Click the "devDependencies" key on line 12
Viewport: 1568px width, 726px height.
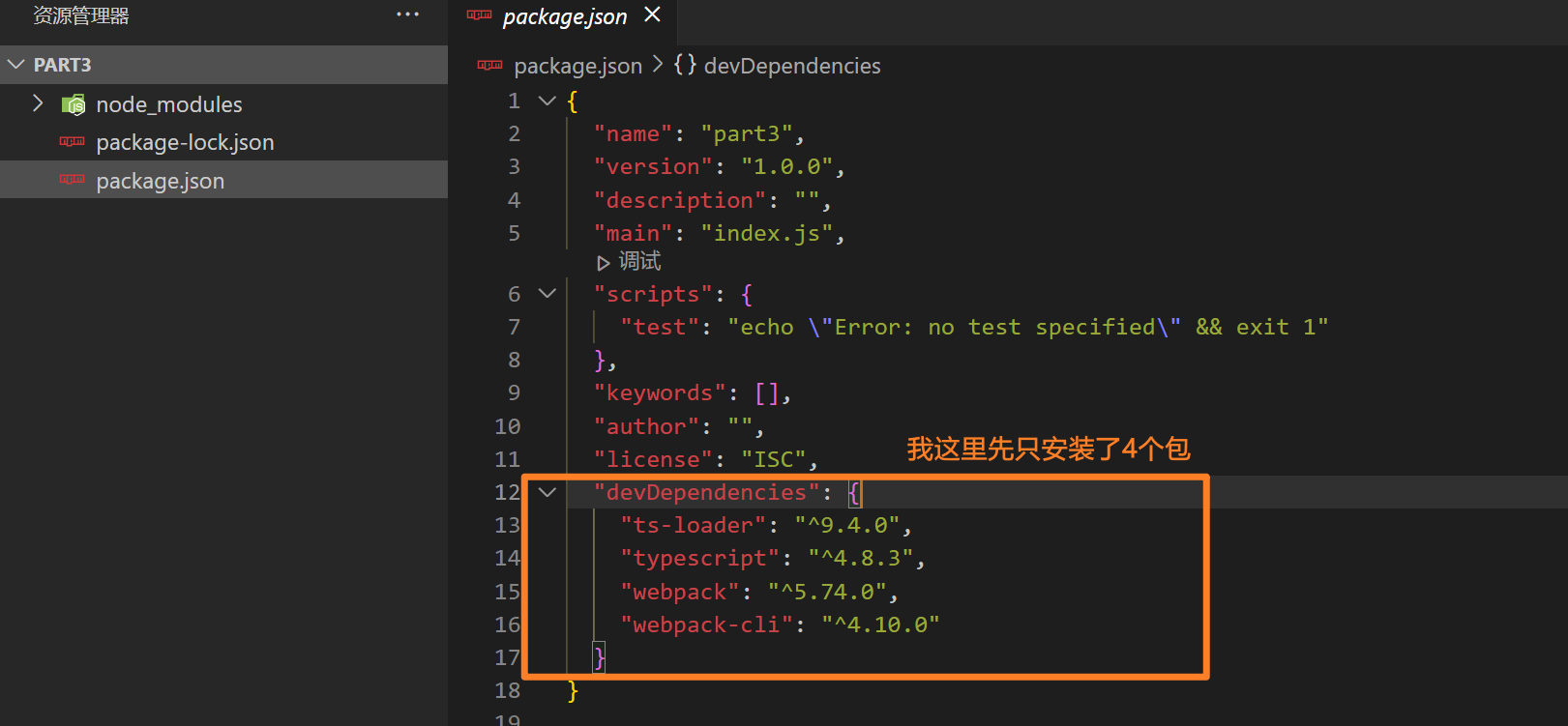pyautogui.click(x=707, y=492)
